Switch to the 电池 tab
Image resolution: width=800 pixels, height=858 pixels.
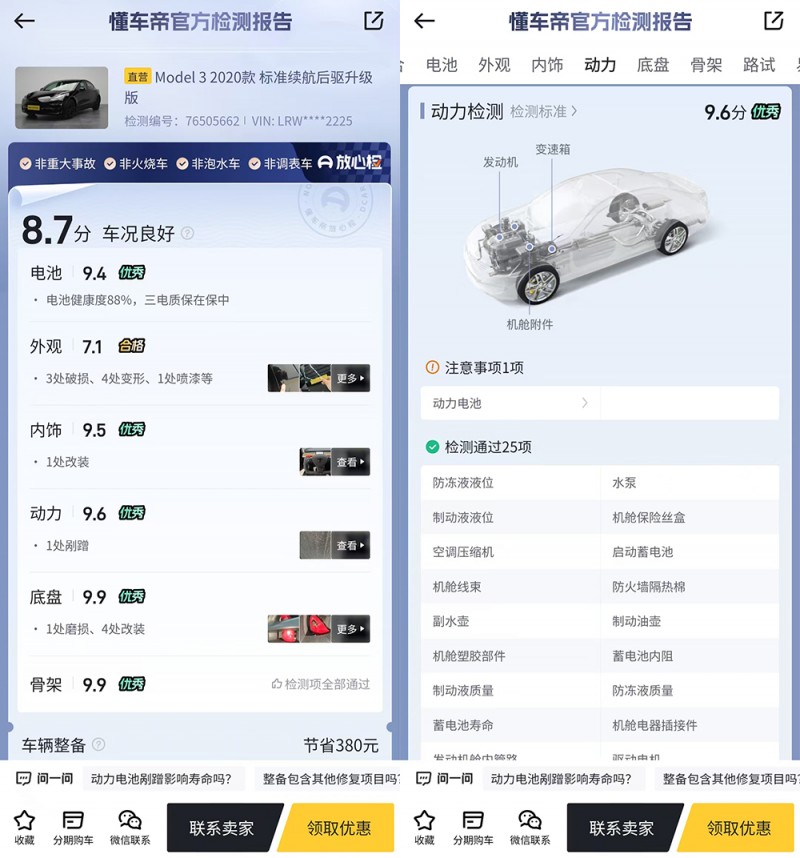point(440,64)
